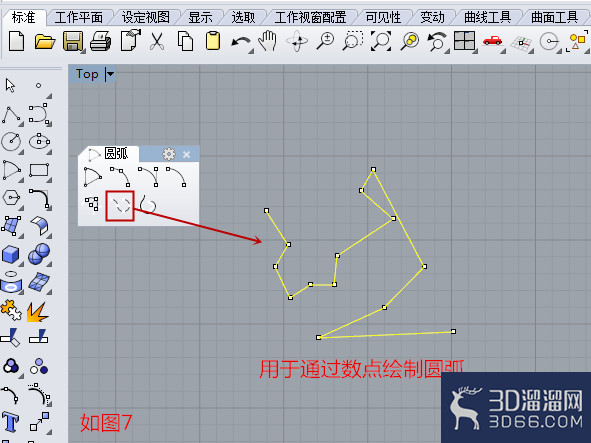Switch to the 选取 tab
591x443 pixels.
(x=243, y=17)
